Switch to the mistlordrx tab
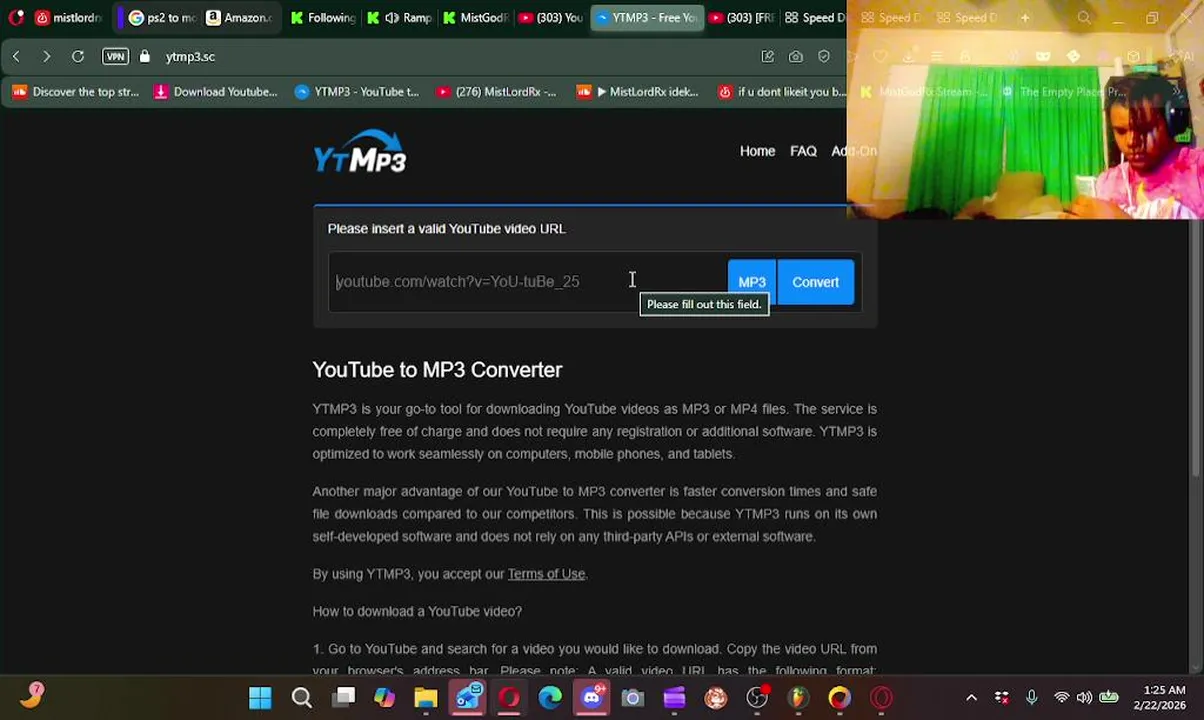 coord(69,17)
